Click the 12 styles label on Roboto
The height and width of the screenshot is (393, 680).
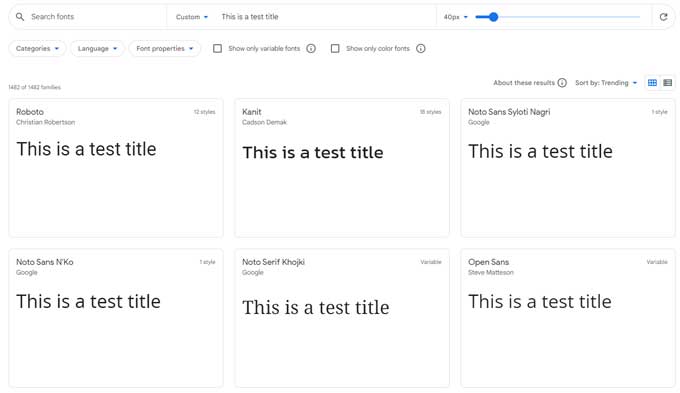coord(204,112)
